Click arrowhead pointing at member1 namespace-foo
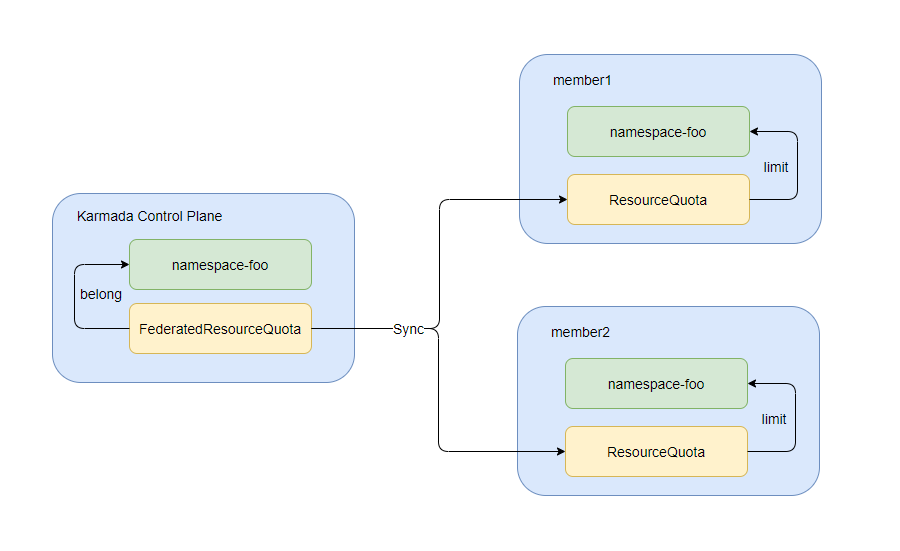Screen dimensions: 900x551 tap(756, 132)
